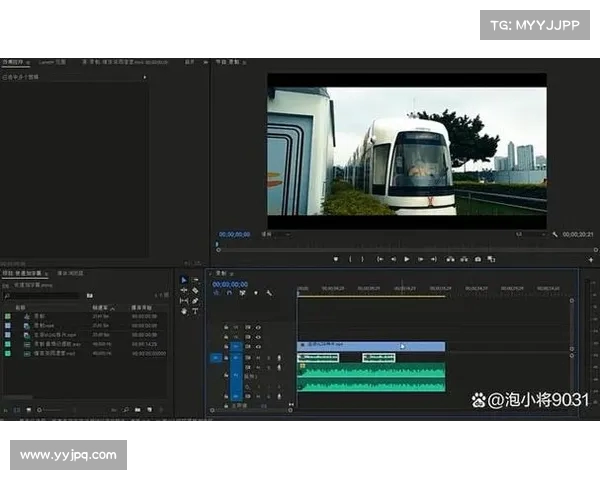Toggle lock on V3 track

click(x=226, y=327)
